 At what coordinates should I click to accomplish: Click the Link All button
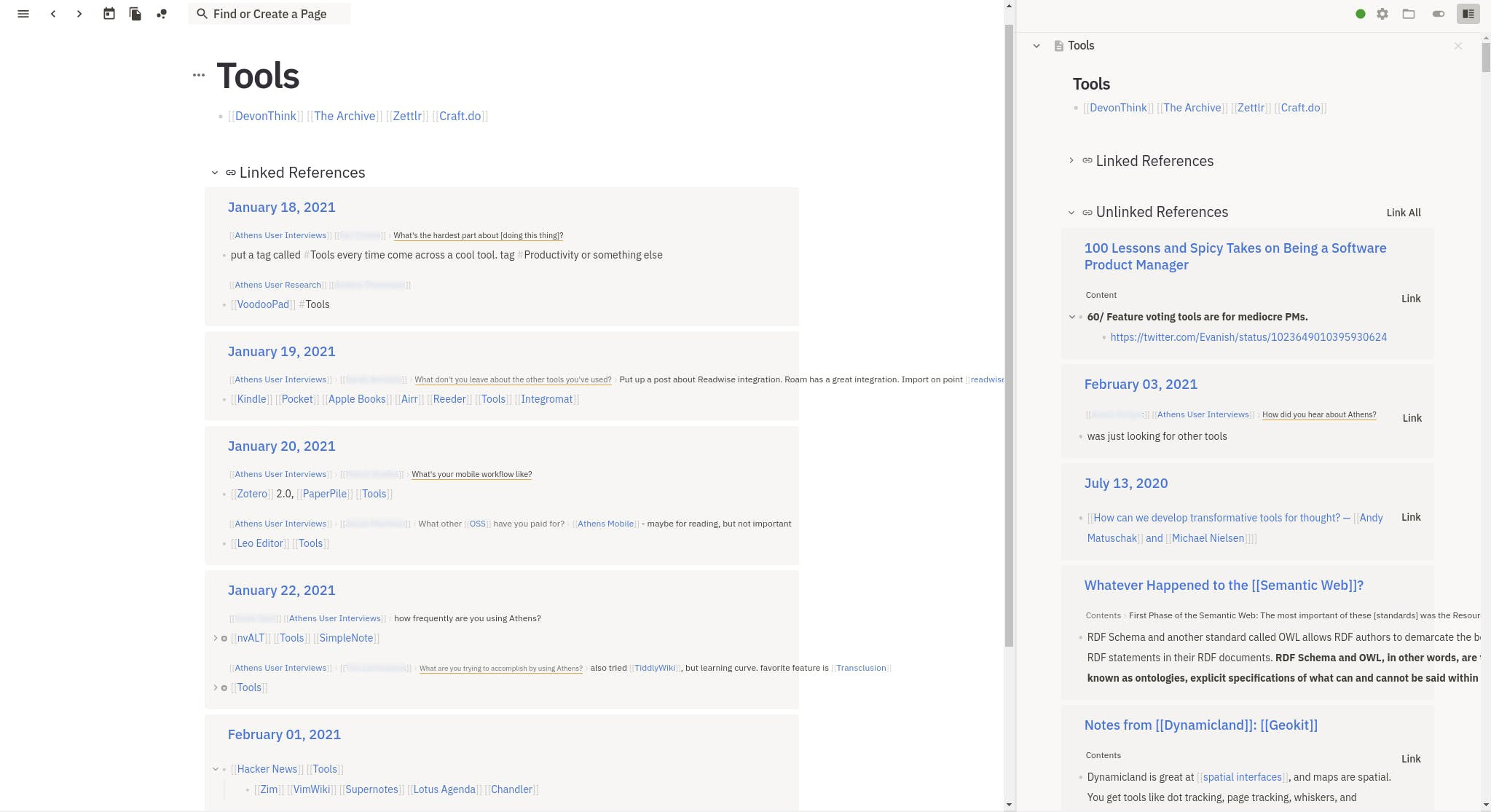point(1403,213)
